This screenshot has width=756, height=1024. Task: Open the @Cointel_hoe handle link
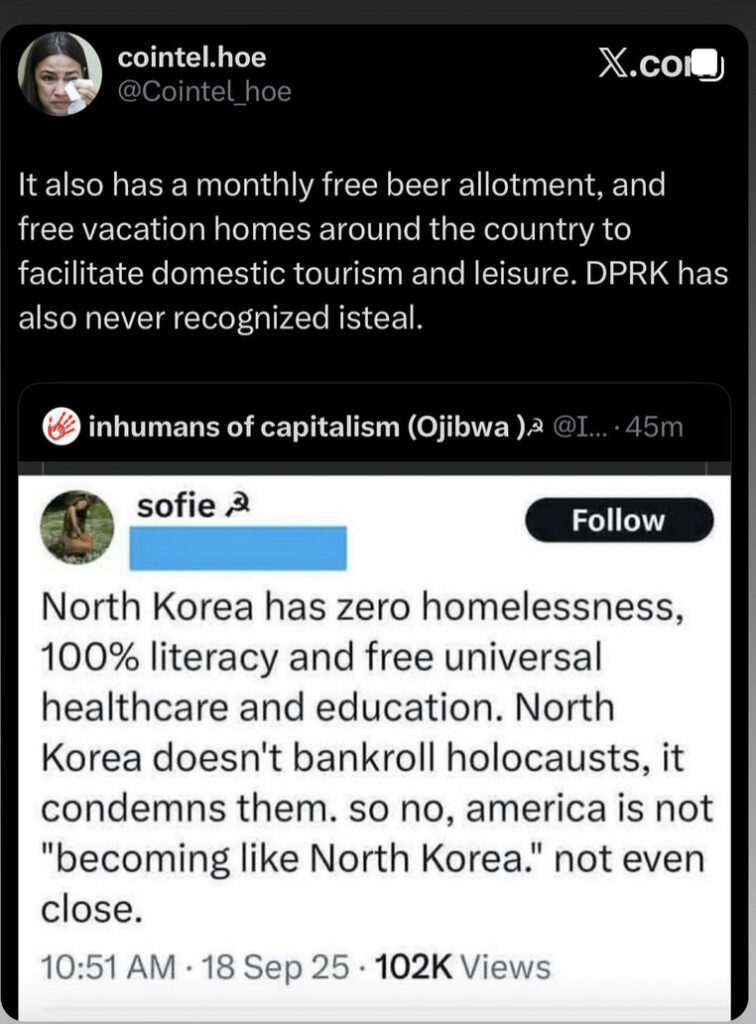(205, 92)
